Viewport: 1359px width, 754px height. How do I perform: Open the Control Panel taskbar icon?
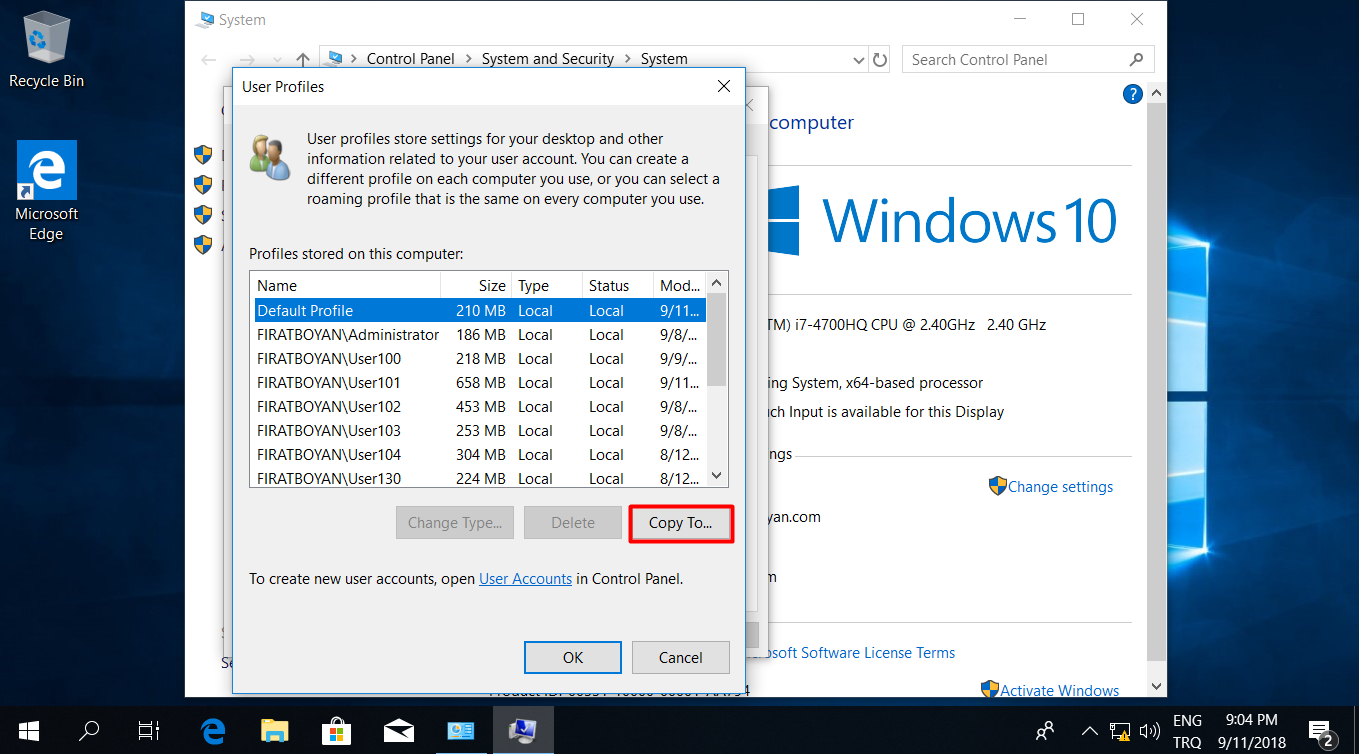pyautogui.click(x=460, y=730)
